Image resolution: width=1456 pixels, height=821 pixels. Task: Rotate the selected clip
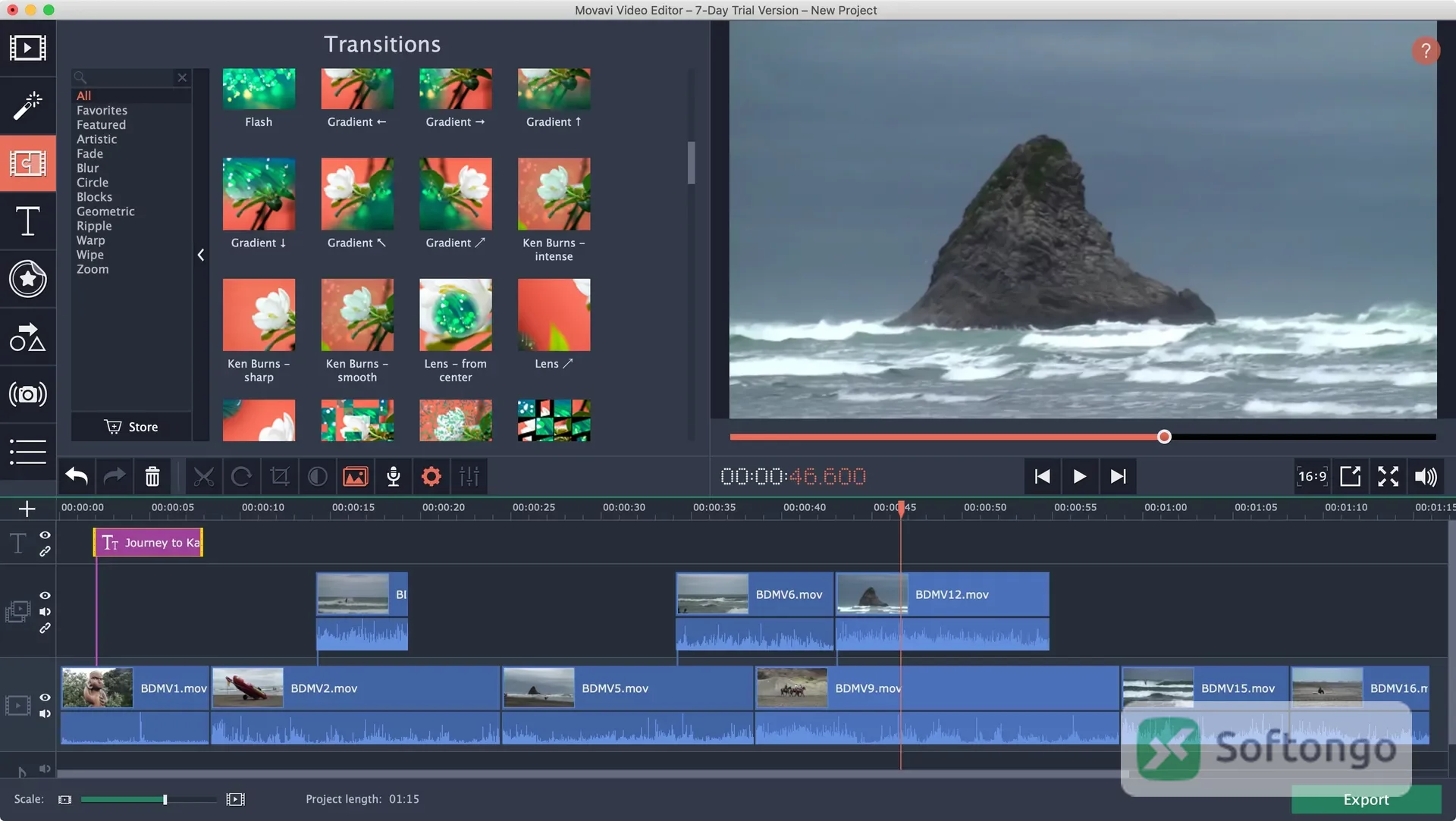pos(241,476)
